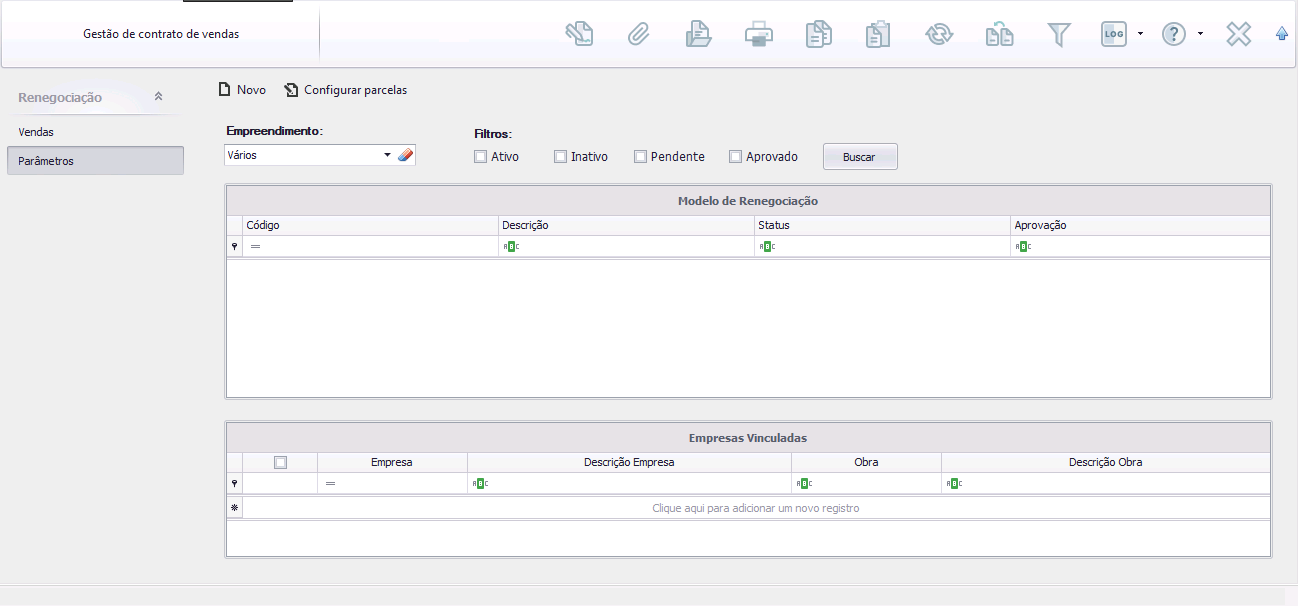Click the blue up arrow icon
This screenshot has height=606, width=1298.
1281,34
